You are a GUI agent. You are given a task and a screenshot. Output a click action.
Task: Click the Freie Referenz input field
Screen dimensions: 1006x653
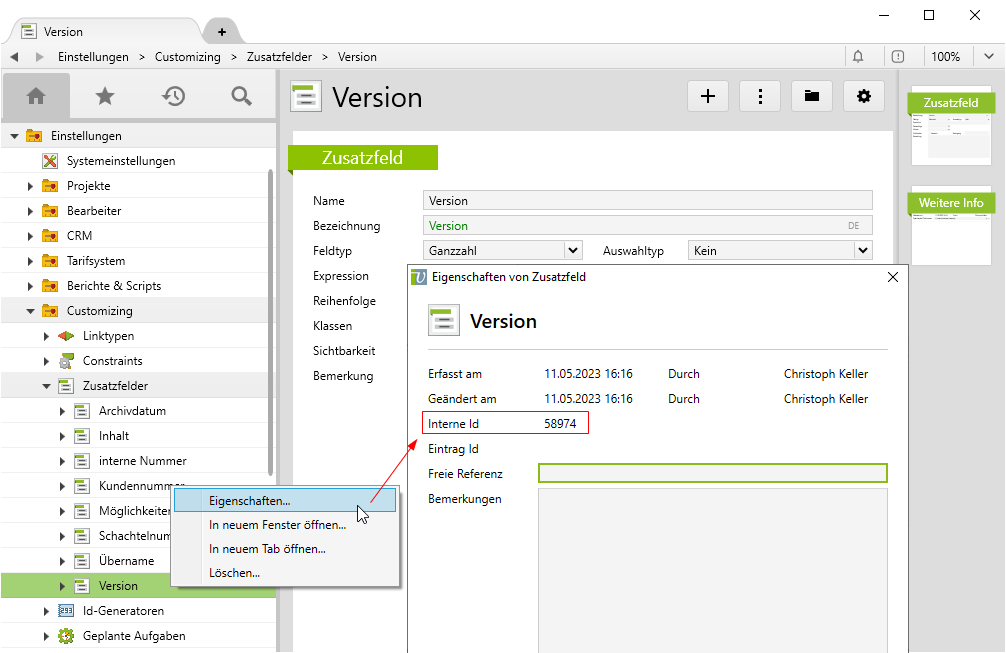[x=712, y=474]
